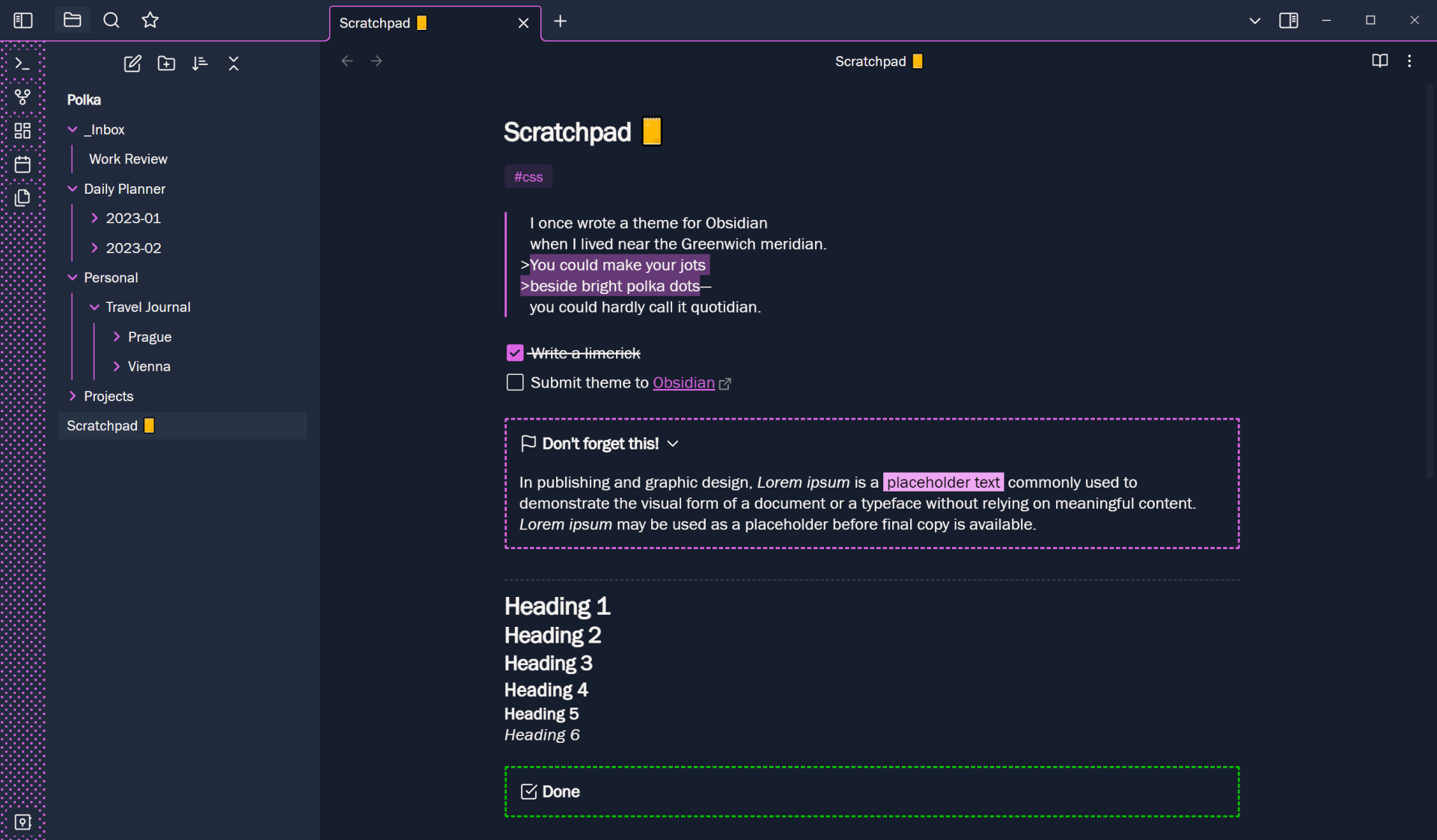Image resolution: width=1437 pixels, height=840 pixels.
Task: Expand the 2023-01 folder chevron
Action: (x=94, y=218)
